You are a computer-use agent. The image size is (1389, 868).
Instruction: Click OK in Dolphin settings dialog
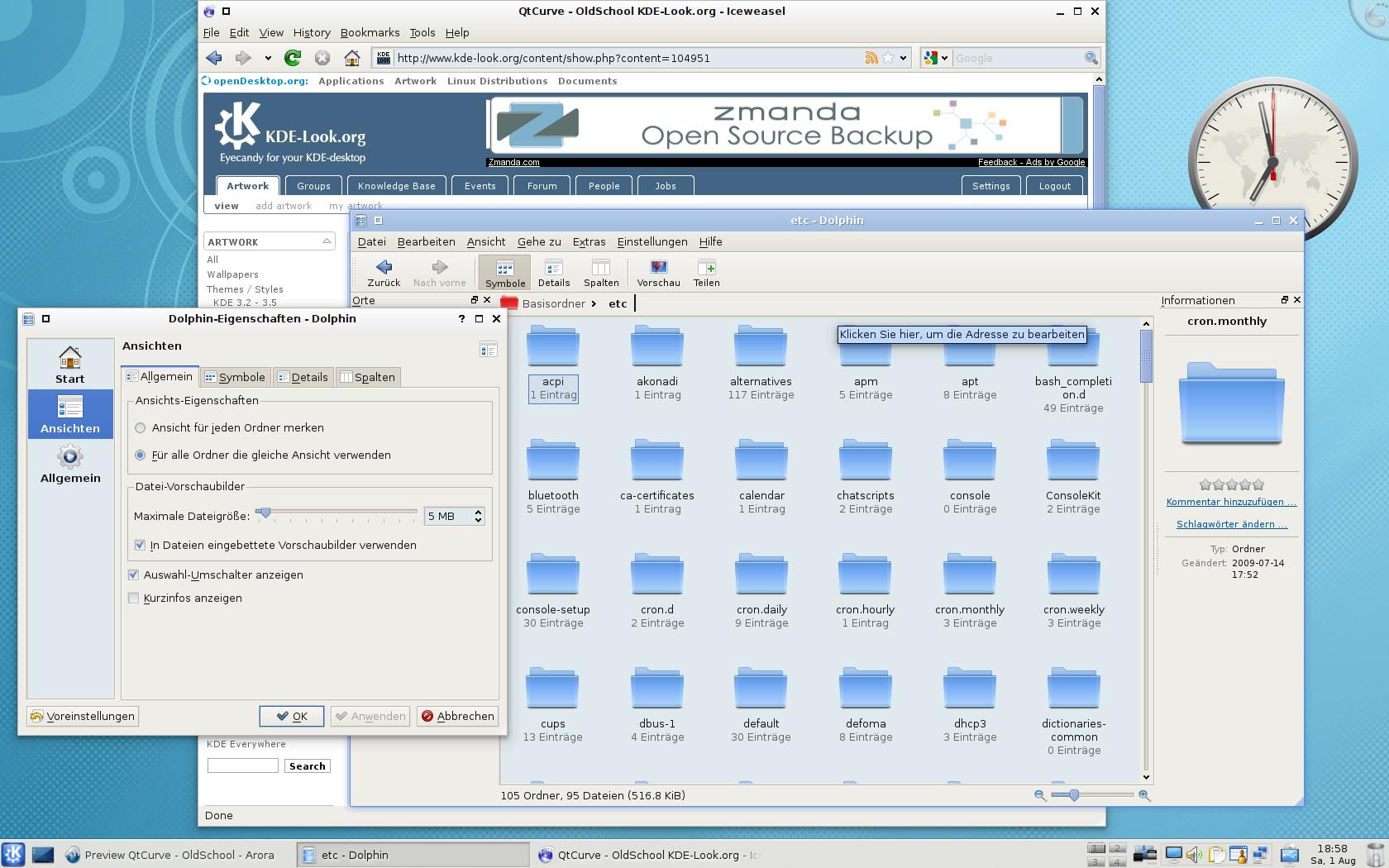click(x=292, y=716)
